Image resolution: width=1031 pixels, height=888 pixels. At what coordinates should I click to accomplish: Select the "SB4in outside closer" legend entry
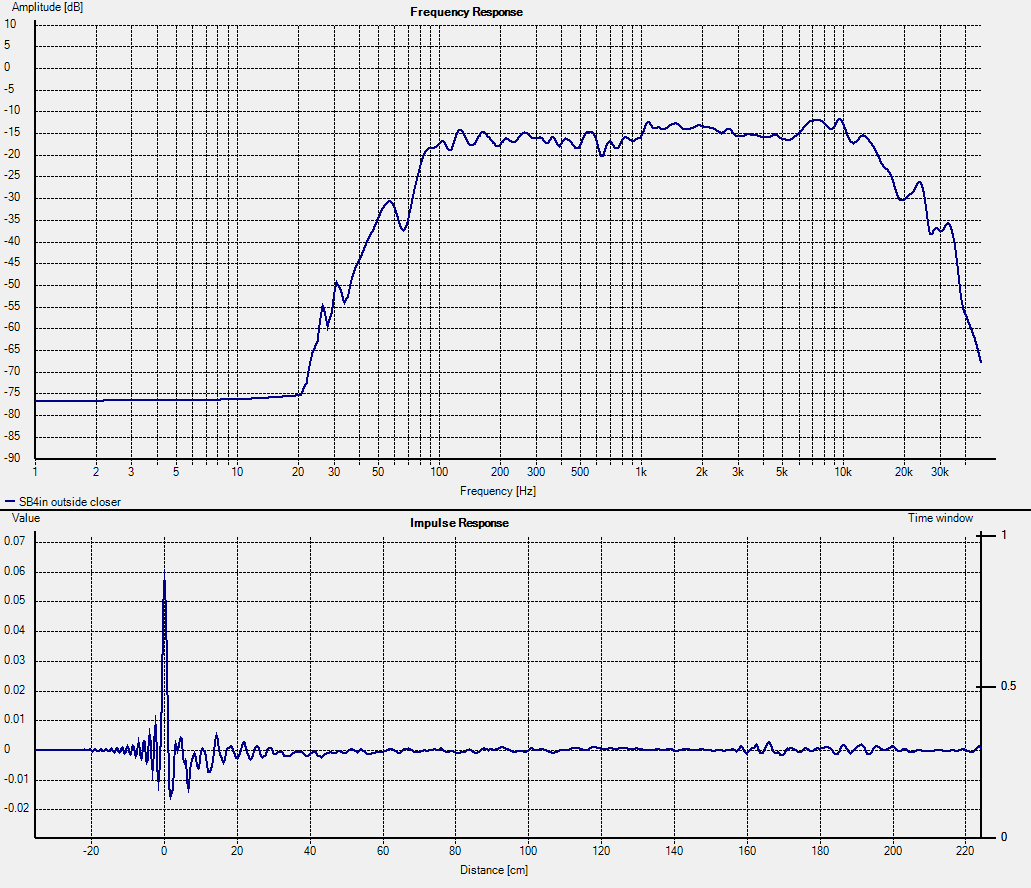click(70, 502)
